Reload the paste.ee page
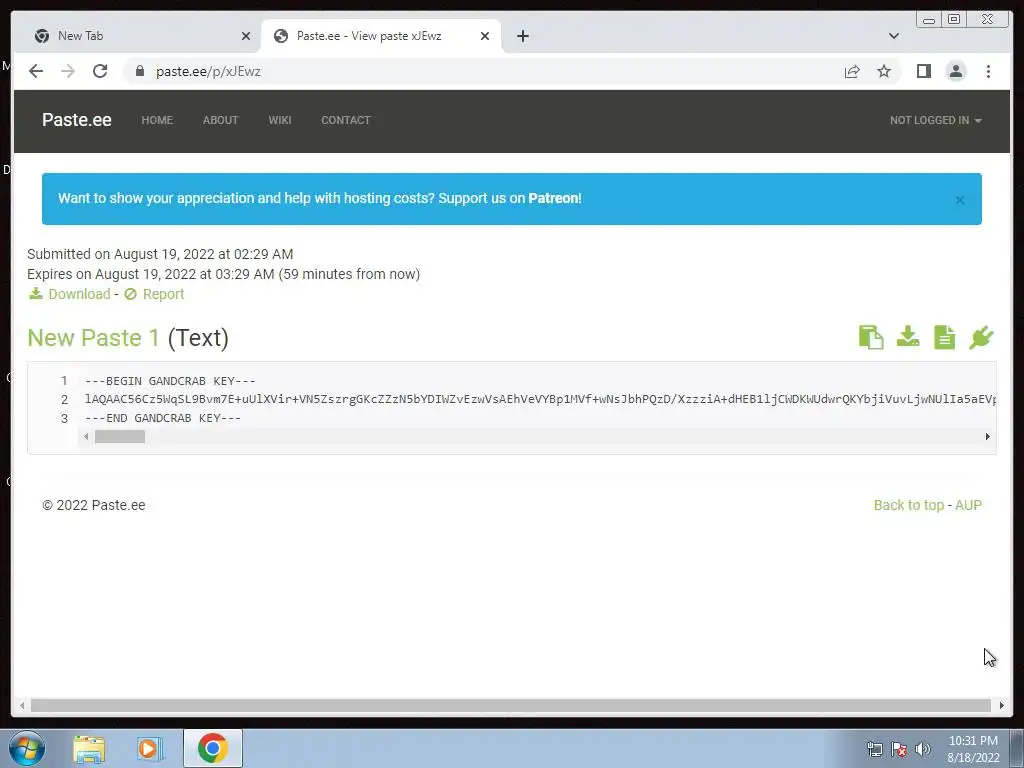The width and height of the screenshot is (1024, 768). tap(100, 71)
